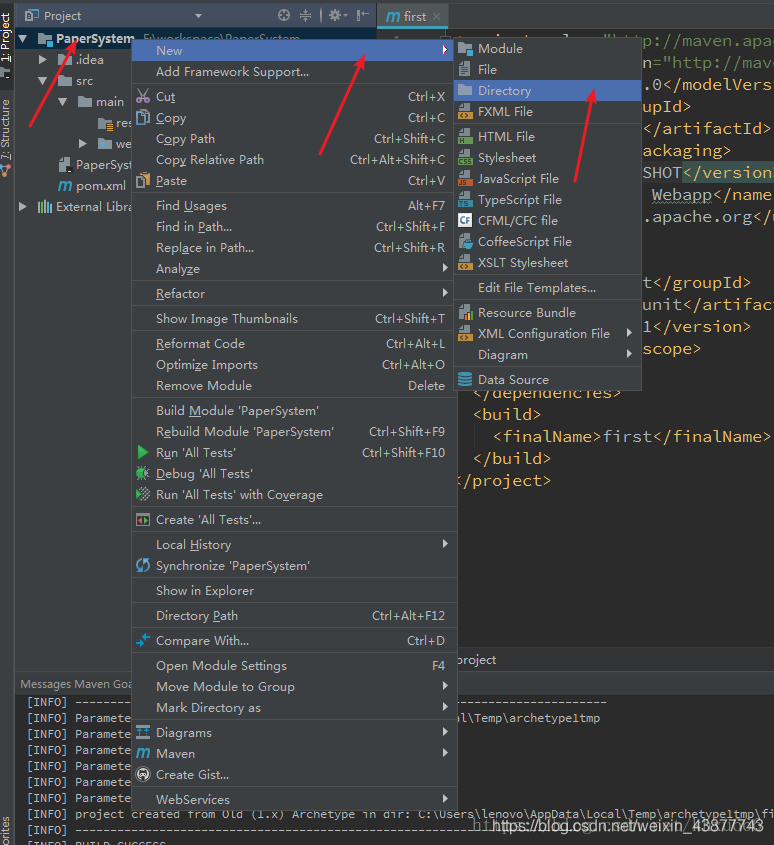Select Create Gist option
Image resolution: width=774 pixels, height=845 pixels.
point(192,775)
